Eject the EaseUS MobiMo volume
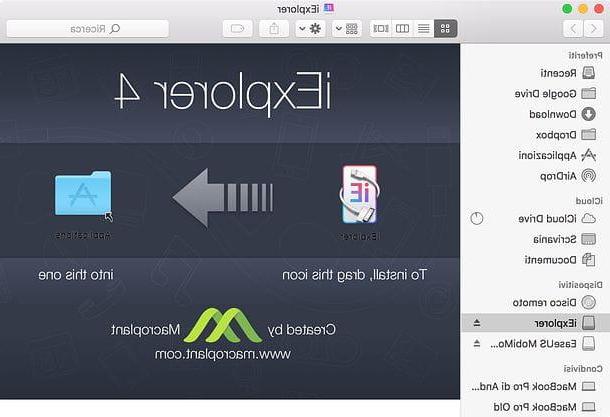This screenshot has height=417, width=610. (x=477, y=343)
